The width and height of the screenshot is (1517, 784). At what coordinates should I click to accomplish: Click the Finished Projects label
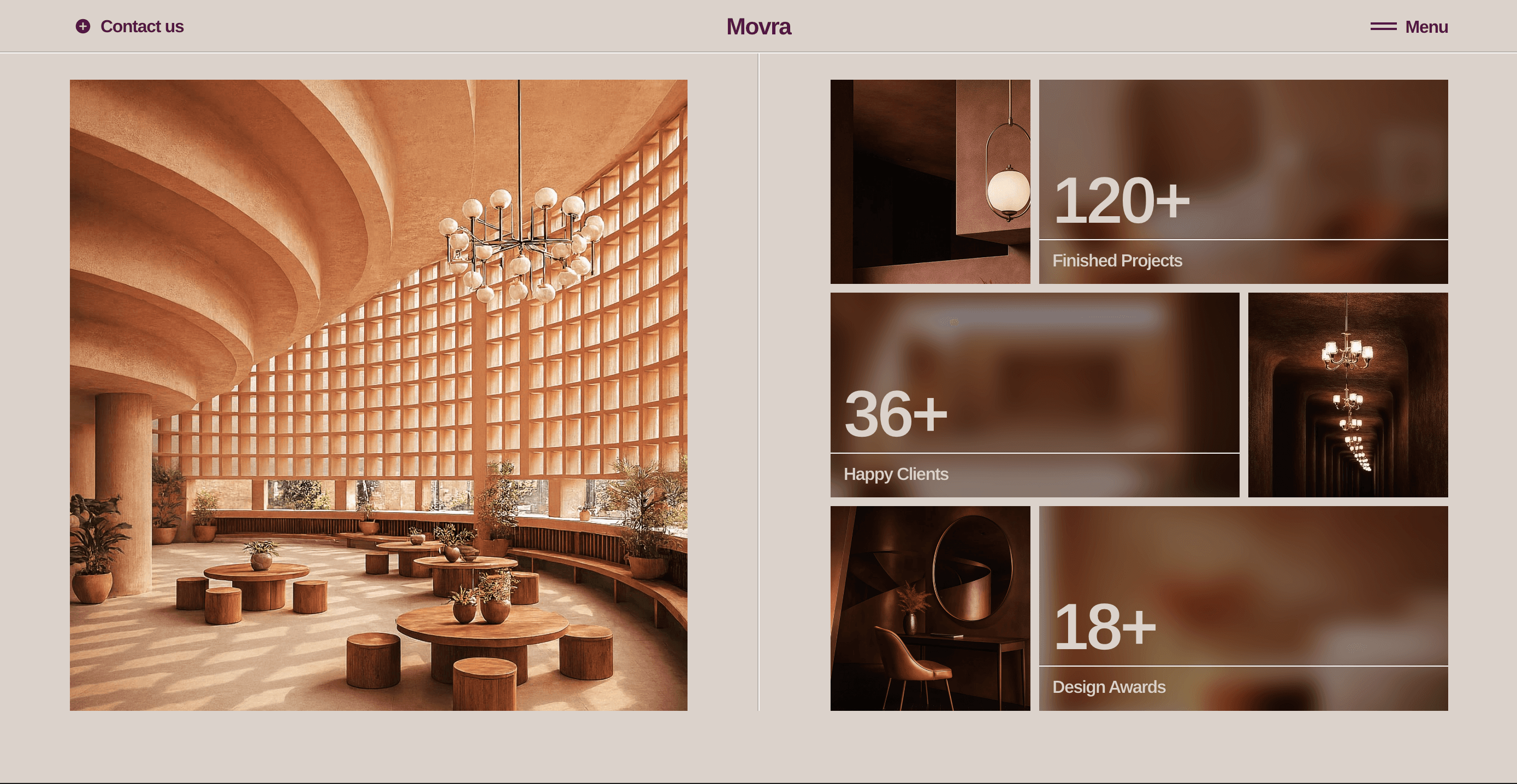pyautogui.click(x=1117, y=260)
